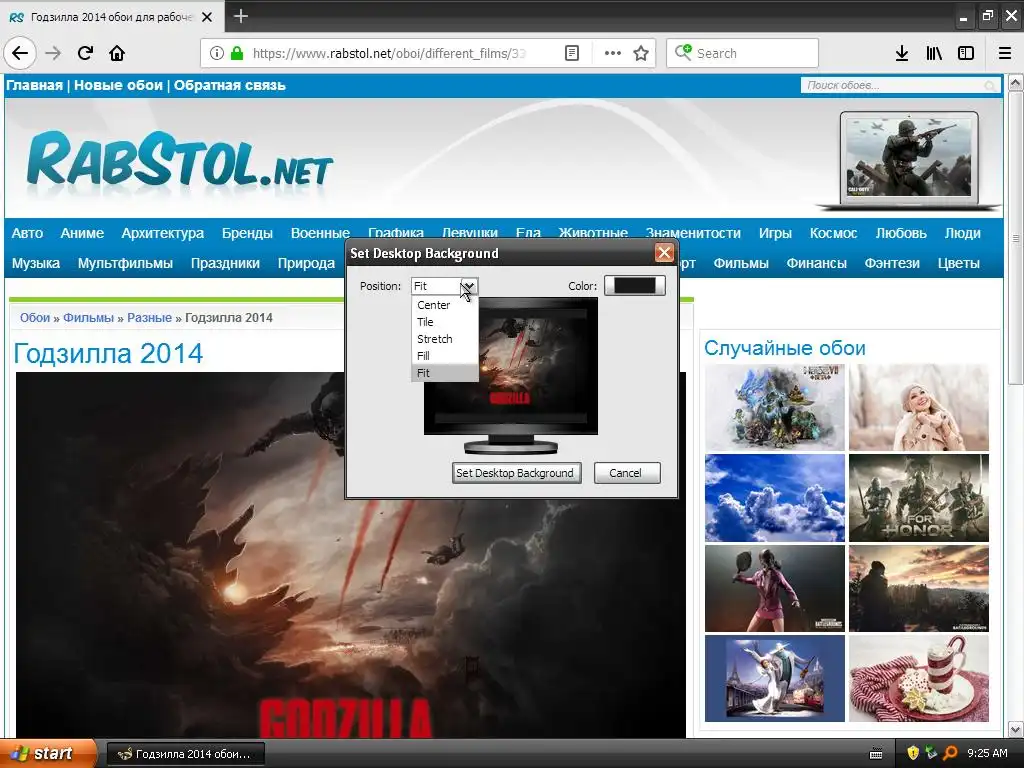The height and width of the screenshot is (768, 1024).
Task: Click the magnifier icon in system tray
Action: (950, 754)
